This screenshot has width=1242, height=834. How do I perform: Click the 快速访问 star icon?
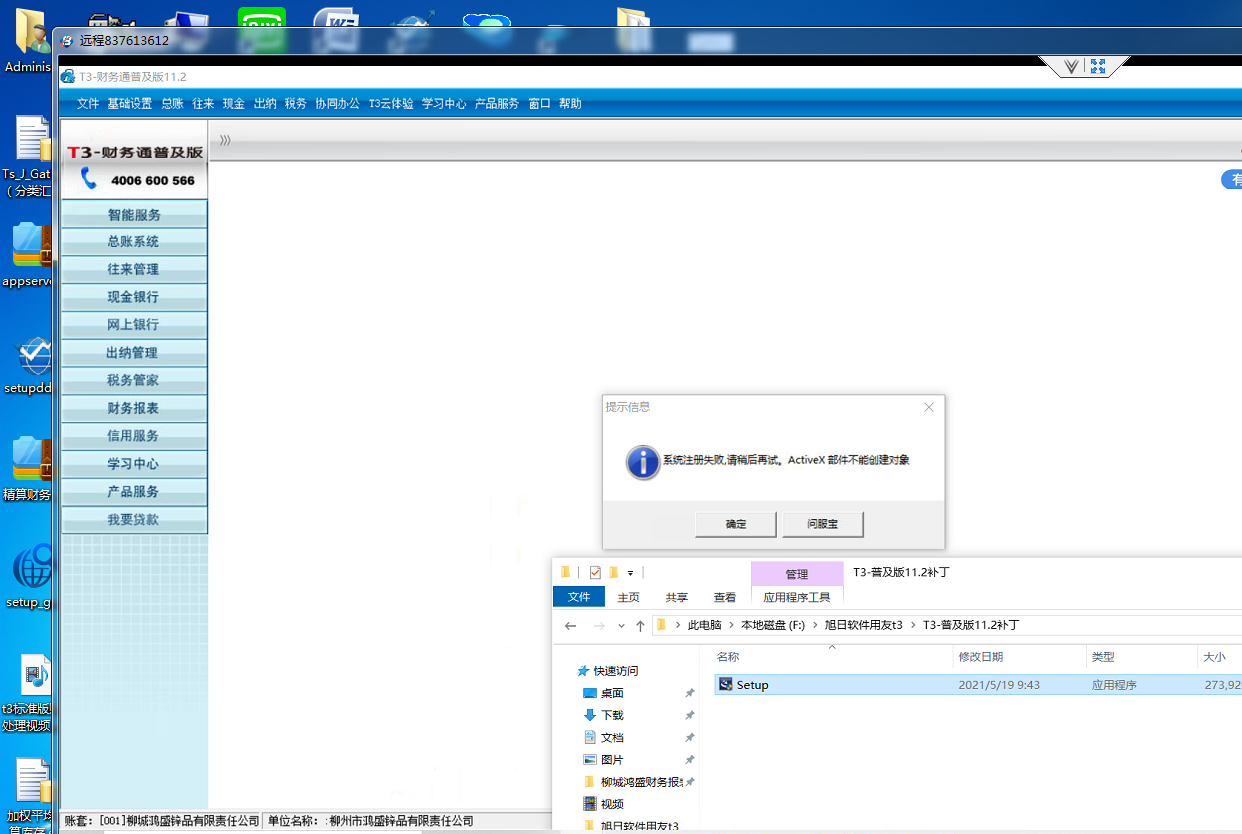pyautogui.click(x=583, y=671)
